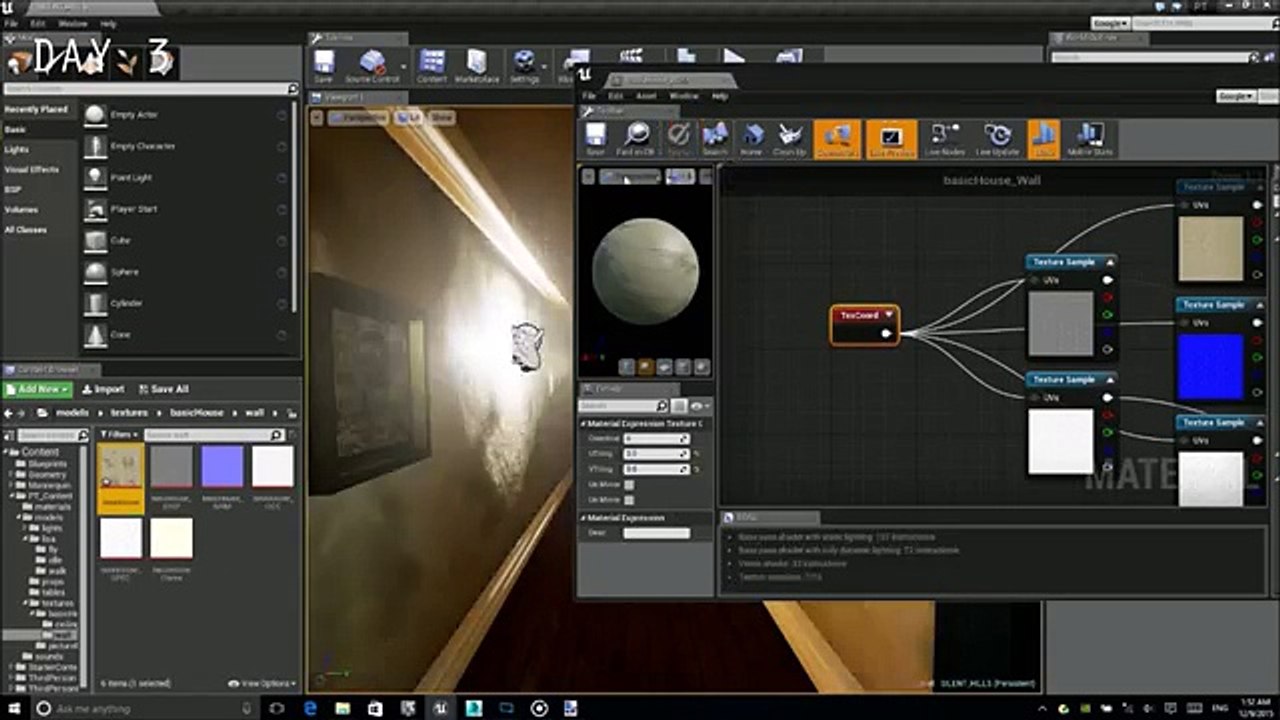
Task: Click the back arrow in the Content Browser
Action: pyautogui.click(x=9, y=413)
